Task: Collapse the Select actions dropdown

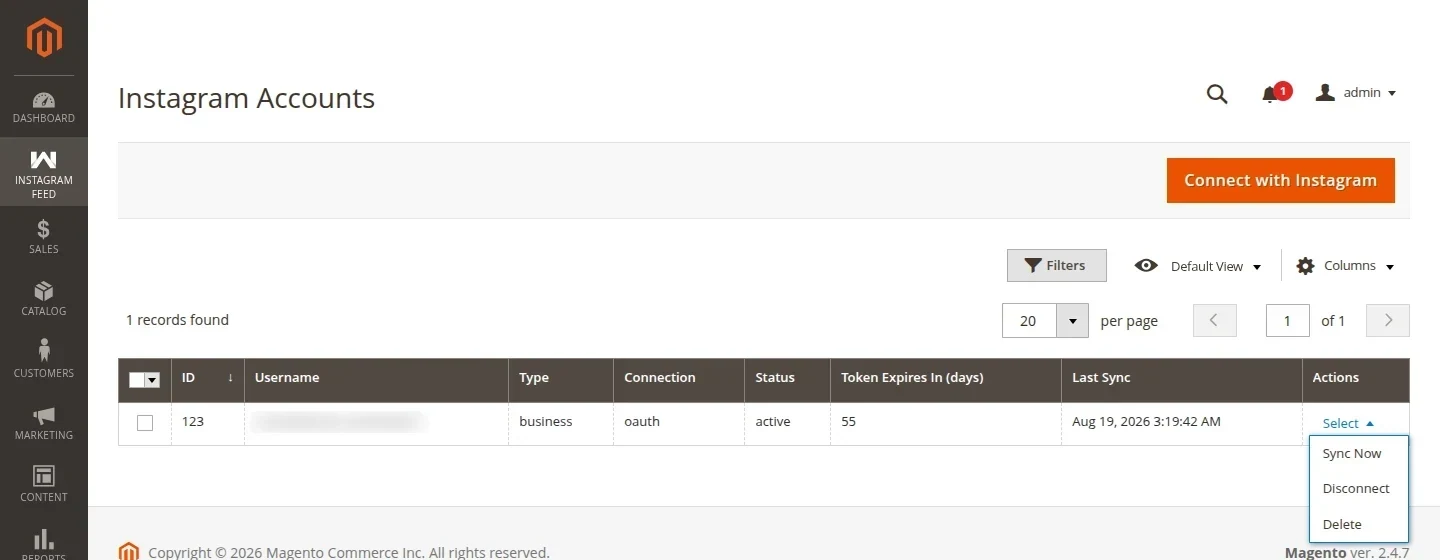Action: pos(1348,424)
